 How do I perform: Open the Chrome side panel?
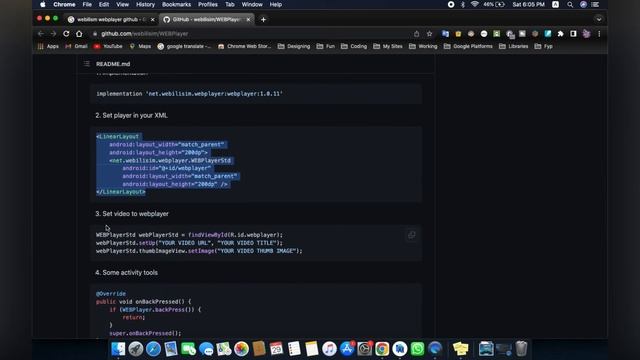[573, 34]
